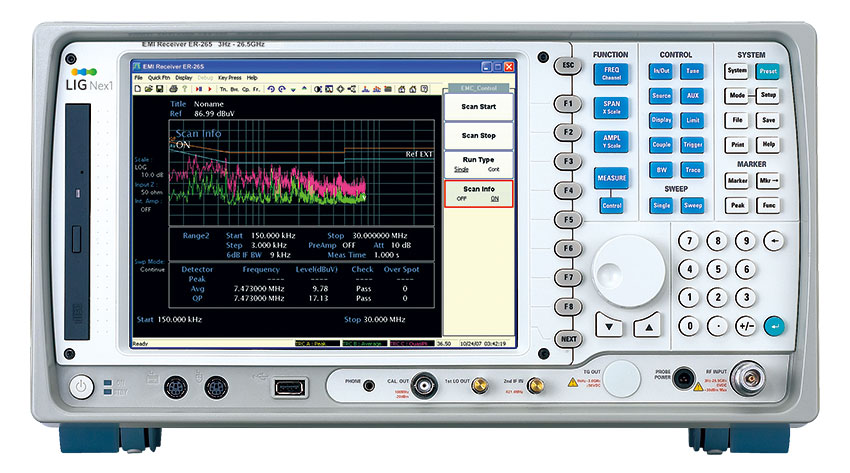Push the Peak marker key
Viewport: 850px width, 473px height.
point(737,205)
